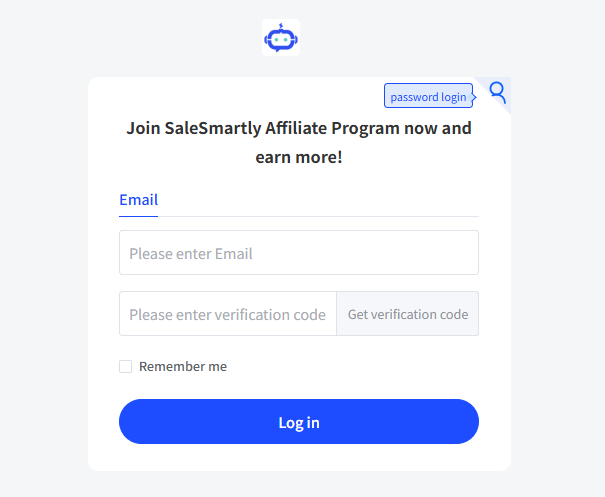This screenshot has height=497, width=605.
Task: Click the Join SaleSmartly Affiliate Program heading
Action: pyautogui.click(x=298, y=128)
